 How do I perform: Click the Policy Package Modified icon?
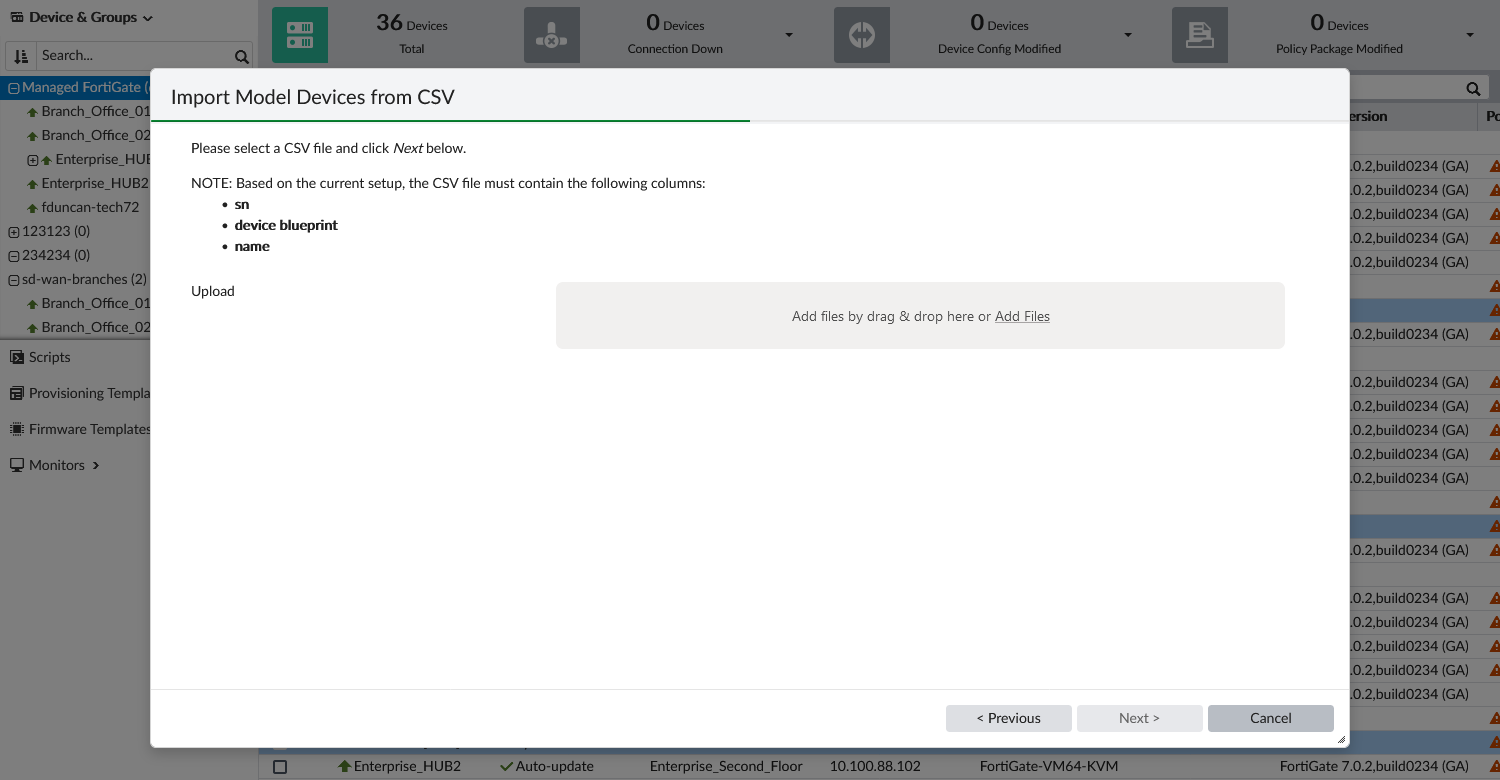(1200, 35)
